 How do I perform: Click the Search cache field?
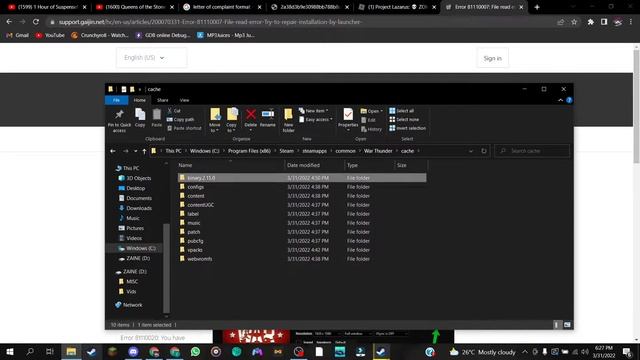(532, 151)
